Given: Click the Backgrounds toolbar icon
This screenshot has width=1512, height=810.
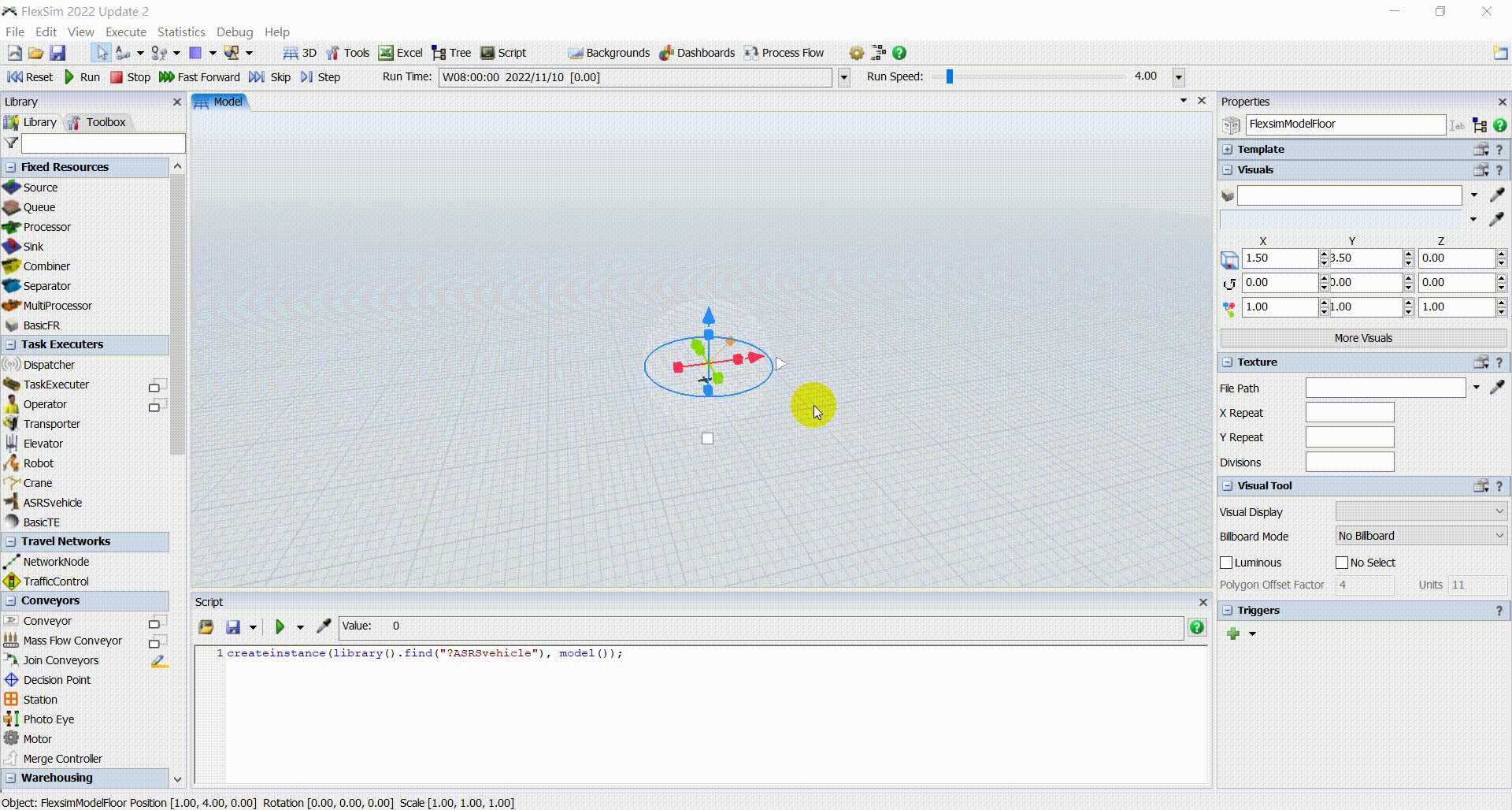Looking at the screenshot, I should (x=609, y=53).
